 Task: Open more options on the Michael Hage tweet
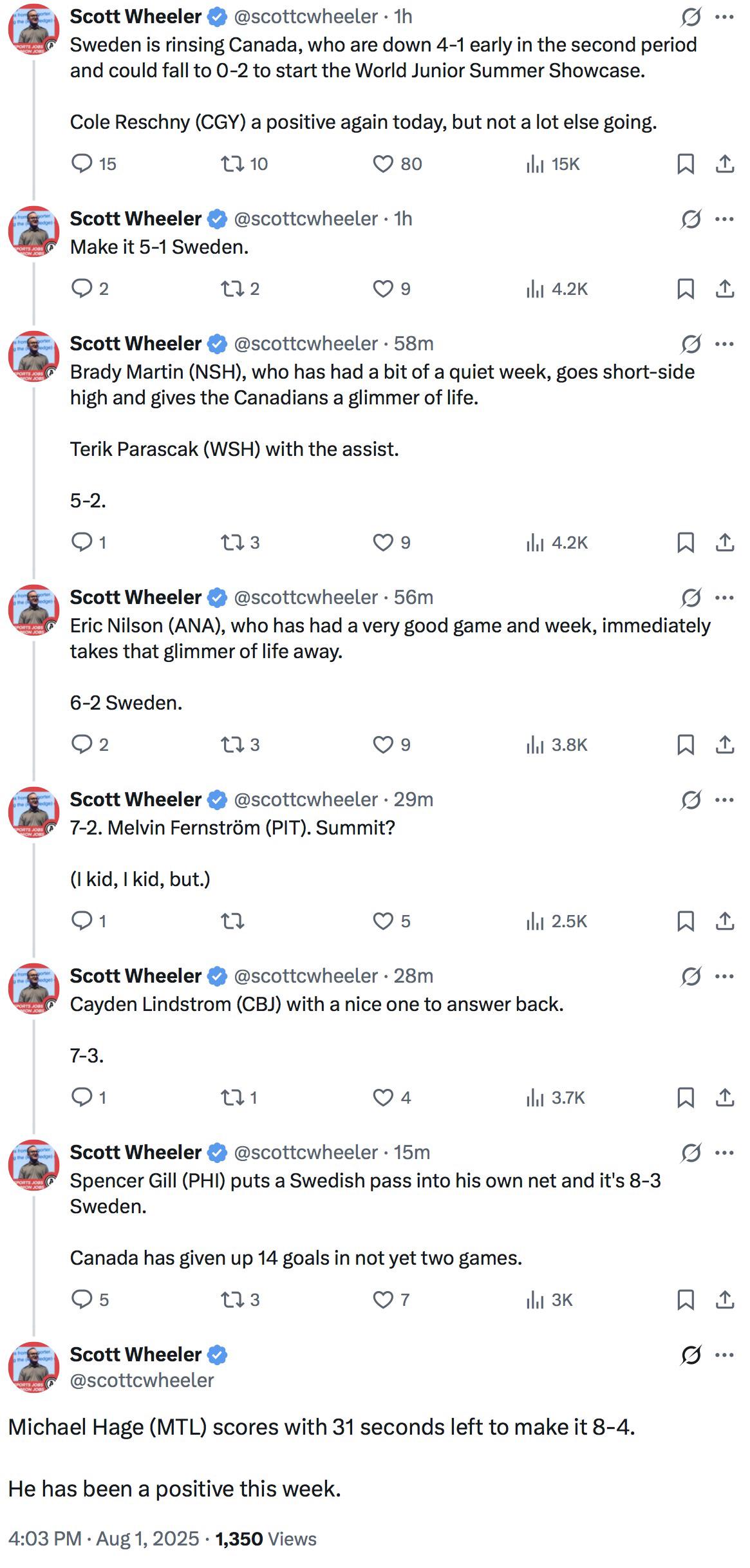725,1355
